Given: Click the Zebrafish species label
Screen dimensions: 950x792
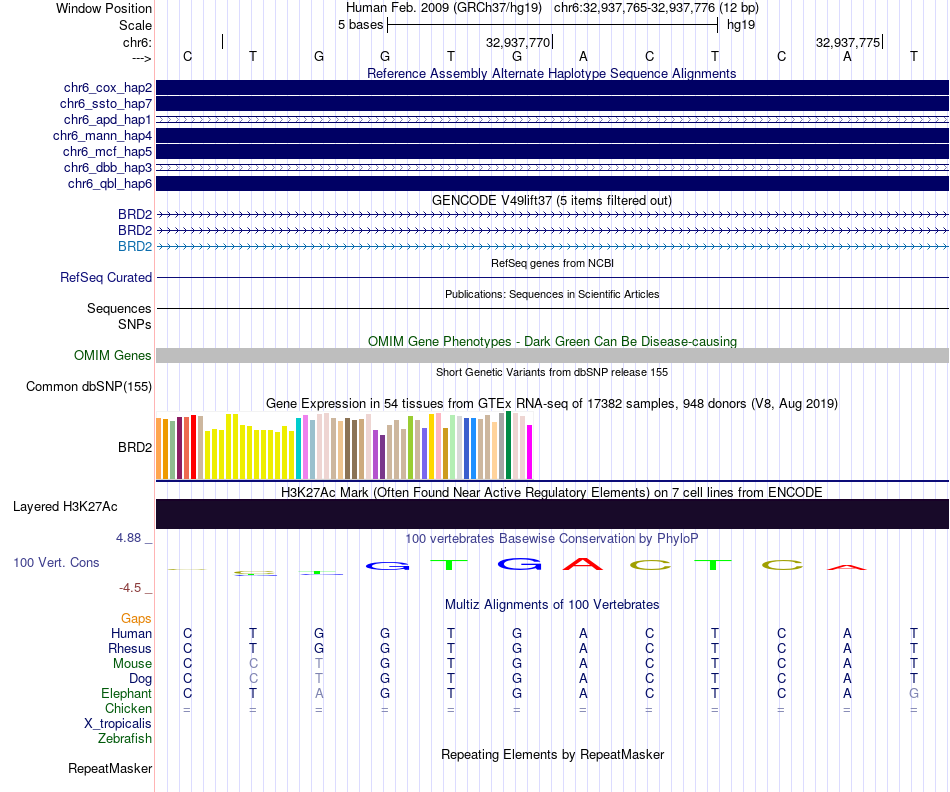Looking at the screenshot, I should pos(125,739).
